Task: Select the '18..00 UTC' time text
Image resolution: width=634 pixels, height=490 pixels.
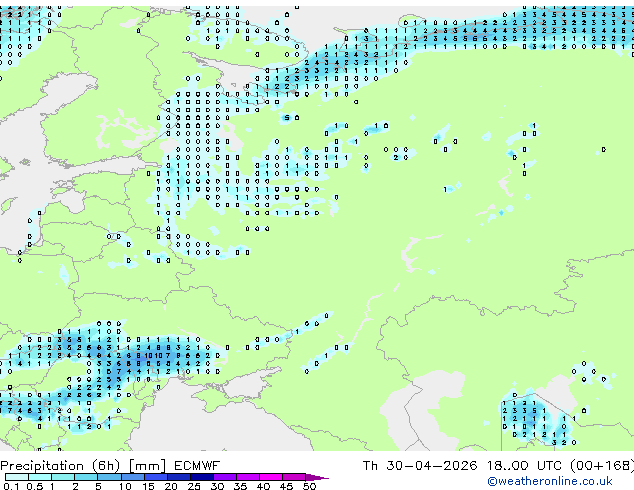Action: 524,466
